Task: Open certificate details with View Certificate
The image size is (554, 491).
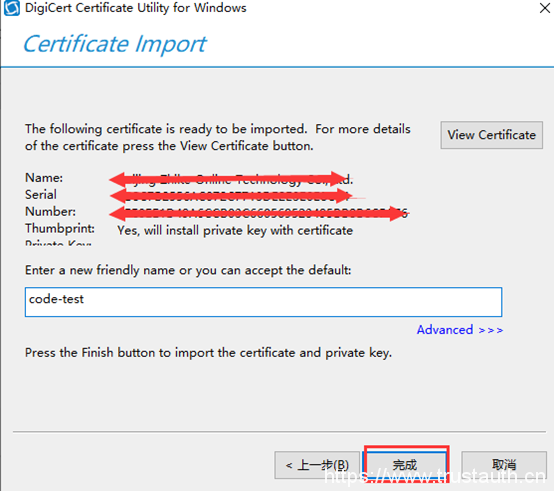Action: click(491, 135)
